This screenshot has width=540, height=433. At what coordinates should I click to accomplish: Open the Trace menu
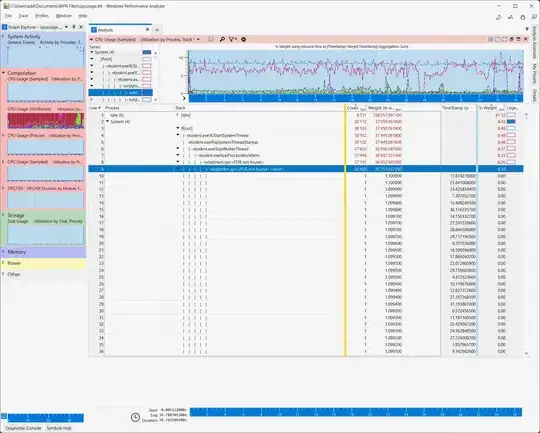[x=23, y=16]
